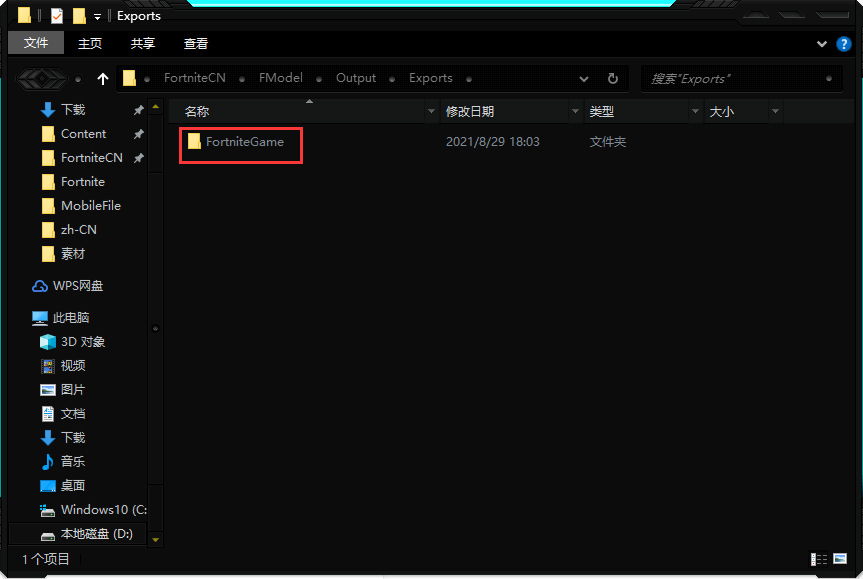This screenshot has width=863, height=579.
Task: Sort by the 修改日期 column header
Action: tap(504, 112)
